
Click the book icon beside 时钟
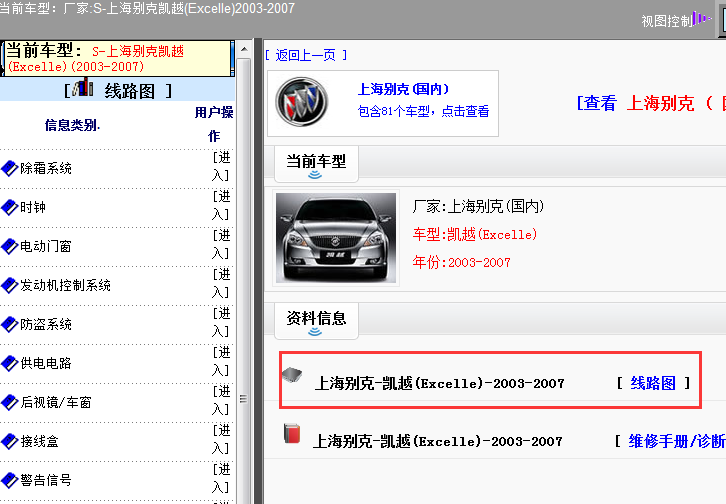click(9, 207)
